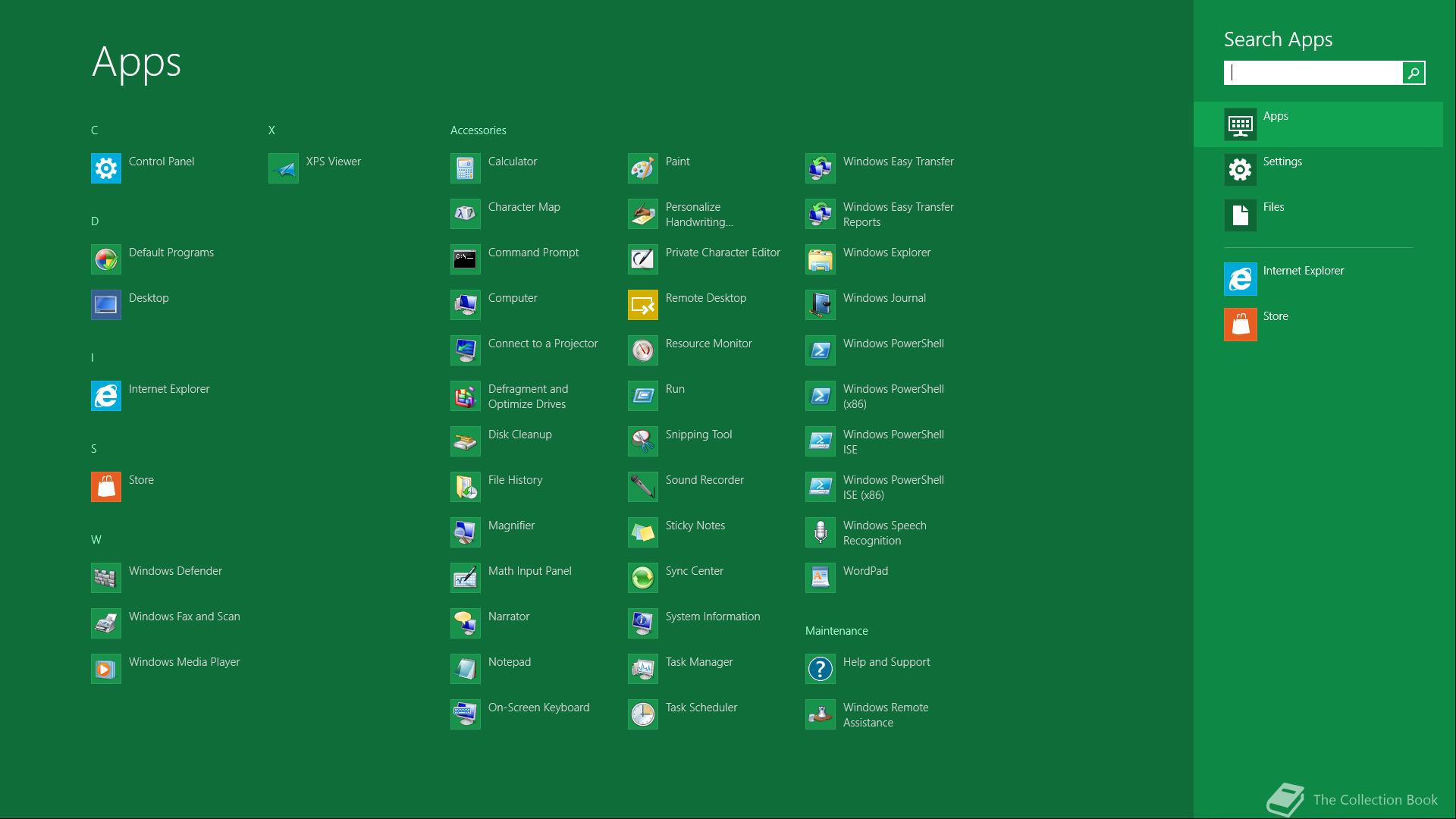Launch Narrator icon

(x=466, y=623)
